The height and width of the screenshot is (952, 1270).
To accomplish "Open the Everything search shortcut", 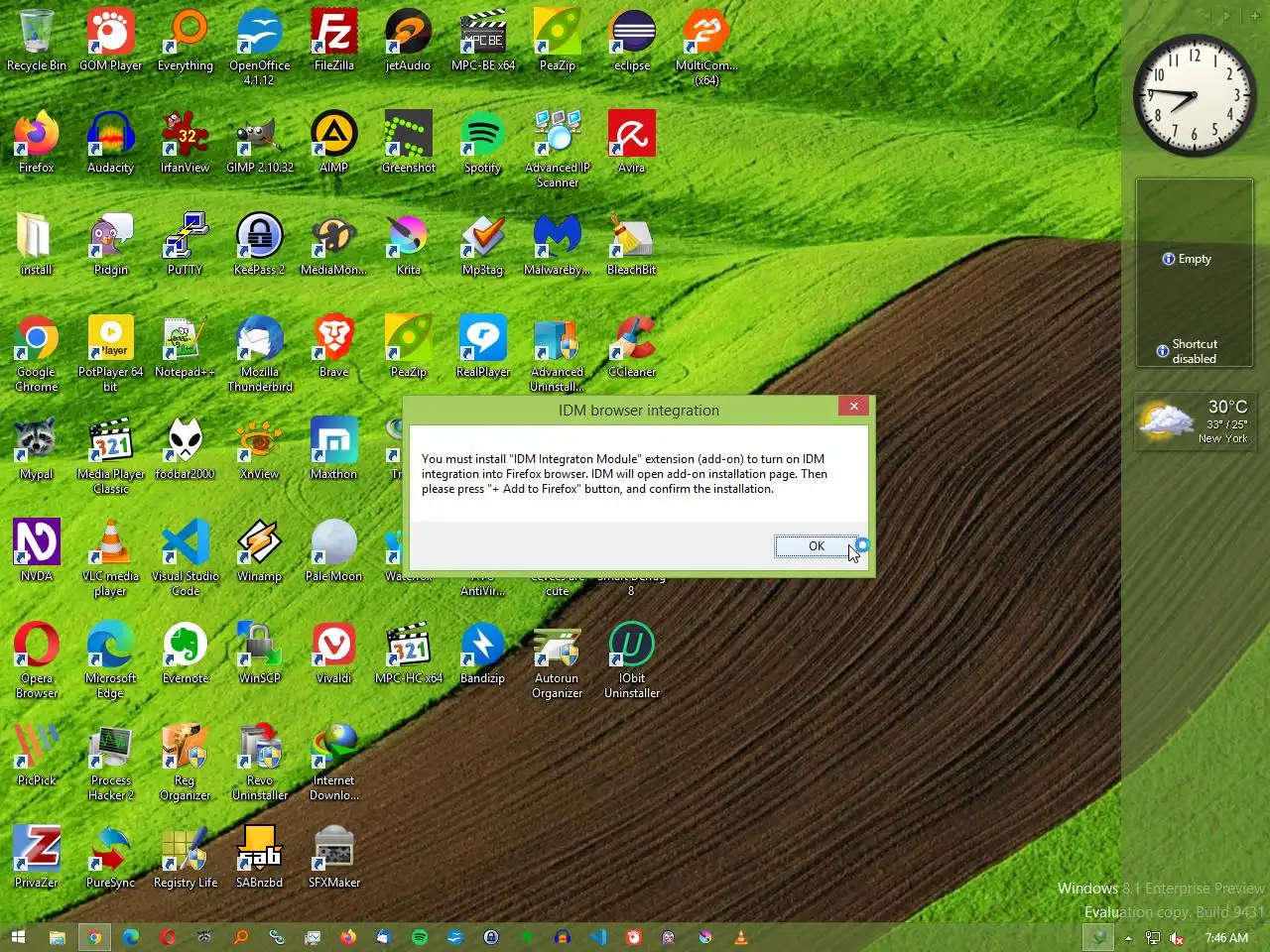I will point(186,41).
